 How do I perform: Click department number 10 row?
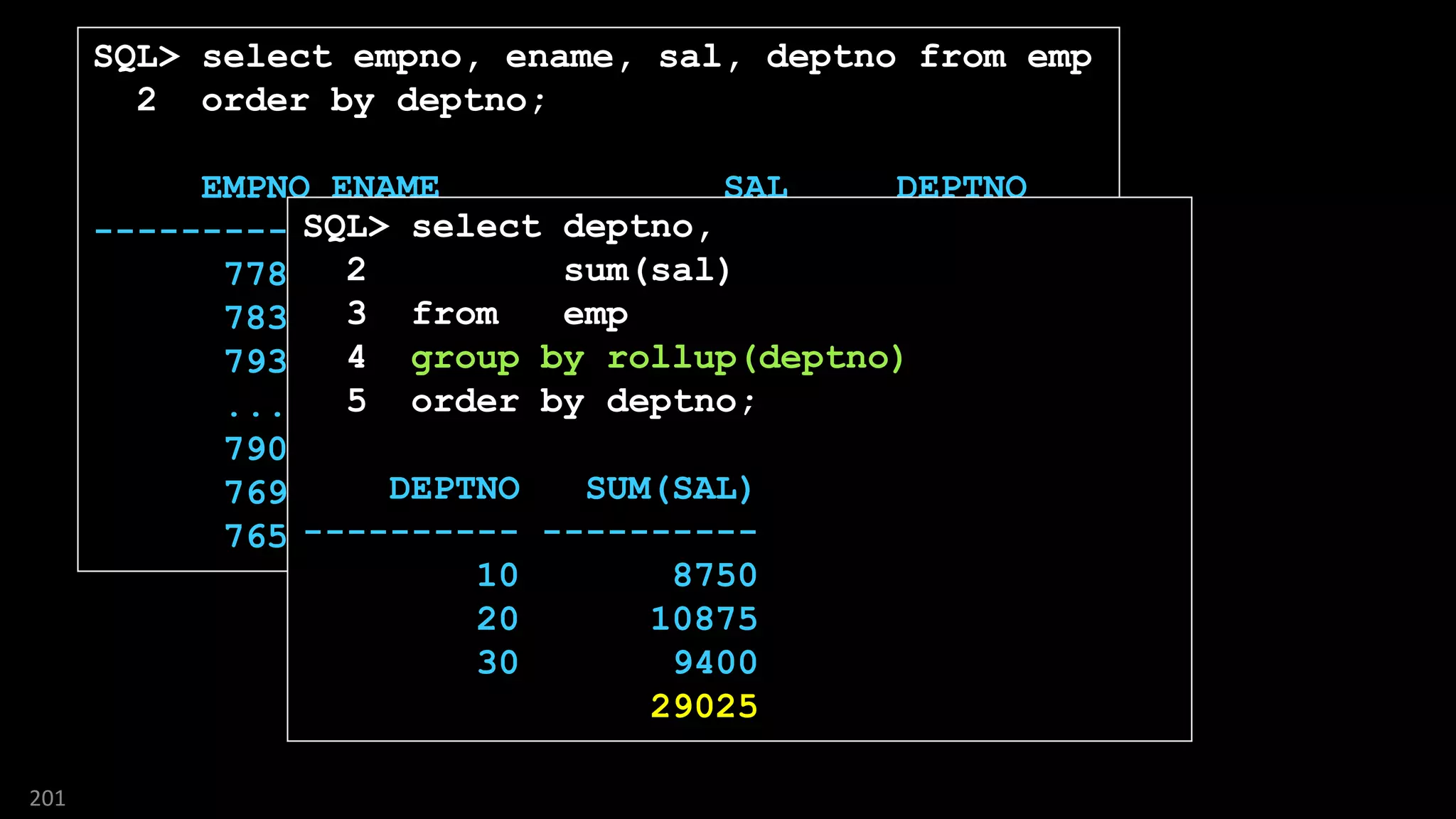(497, 575)
